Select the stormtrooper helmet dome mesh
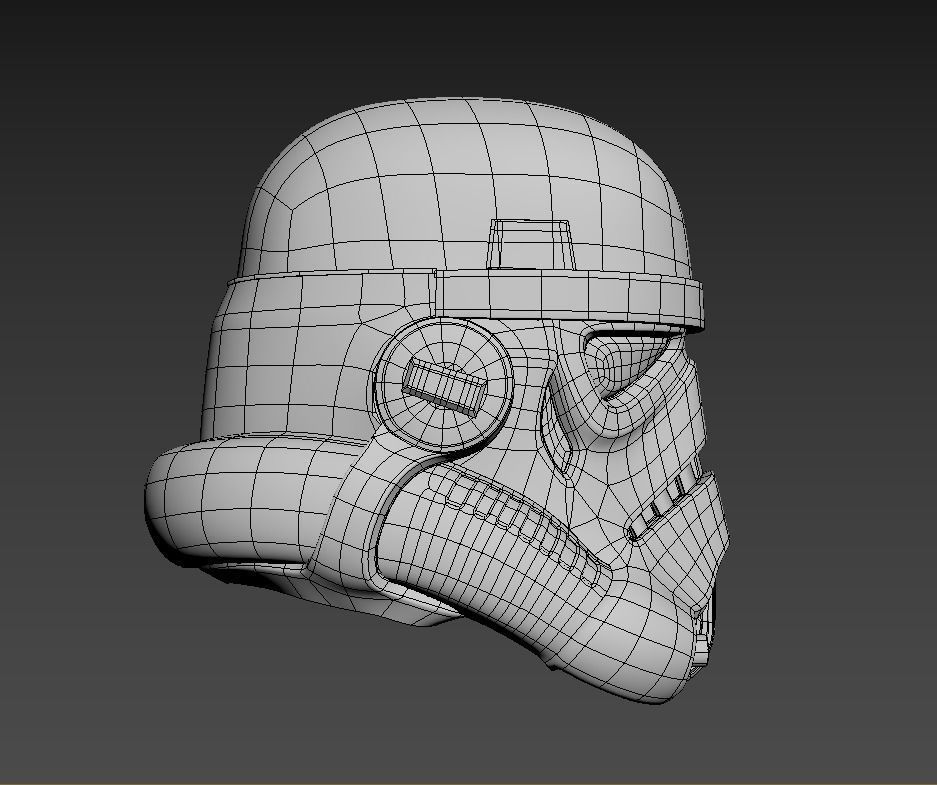 point(466,188)
